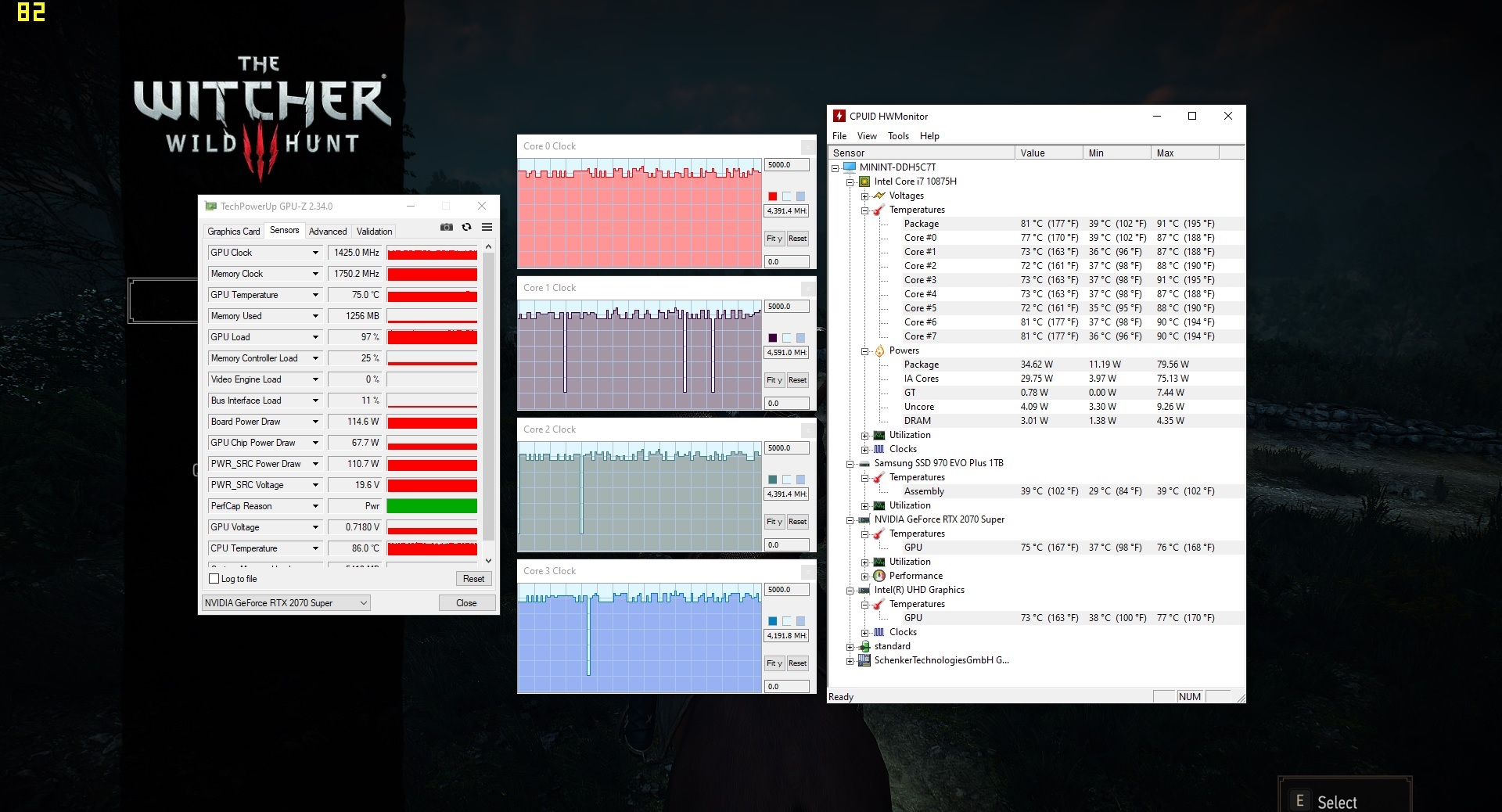Expand the Voltages tree node

(865, 196)
